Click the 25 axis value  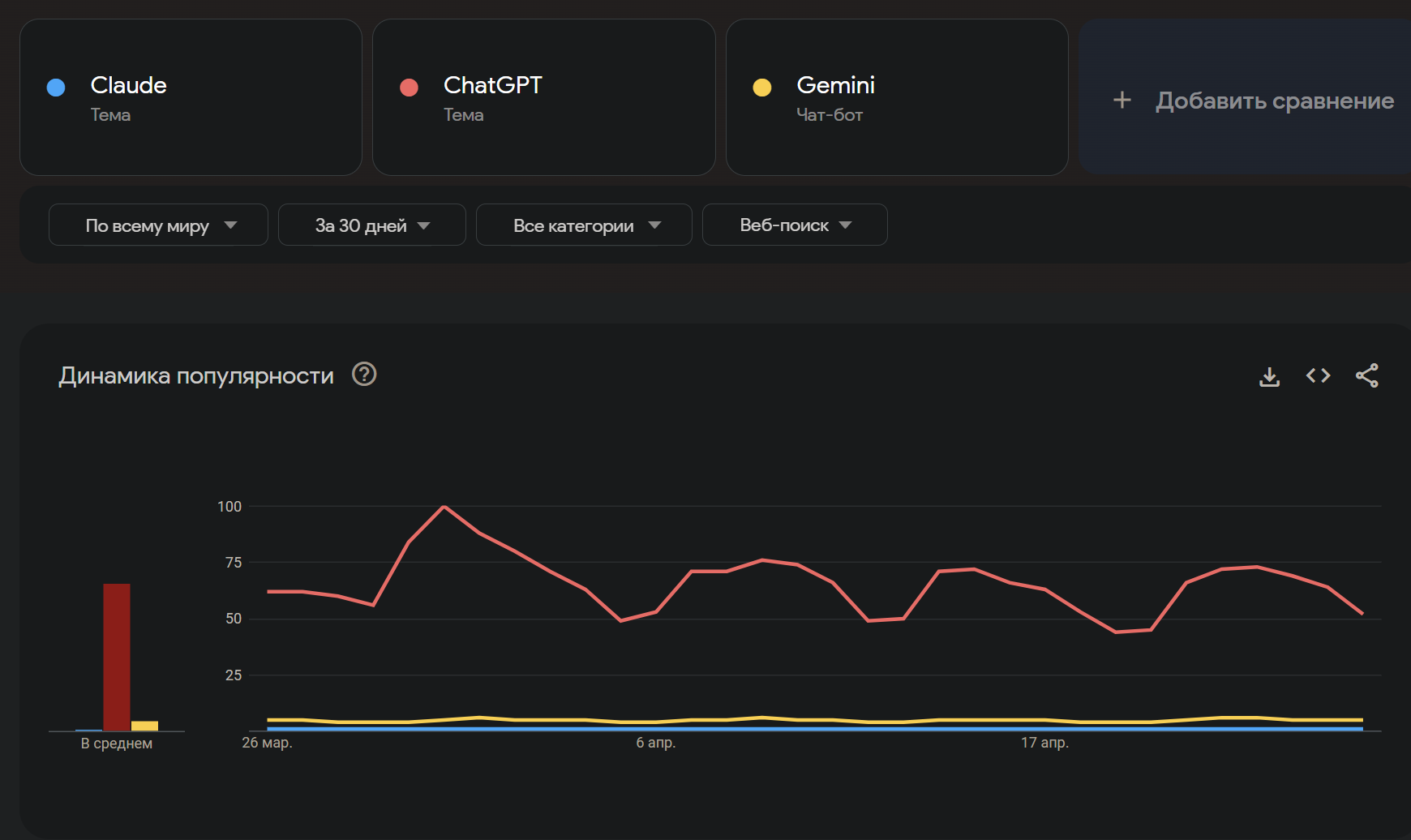pyautogui.click(x=234, y=675)
